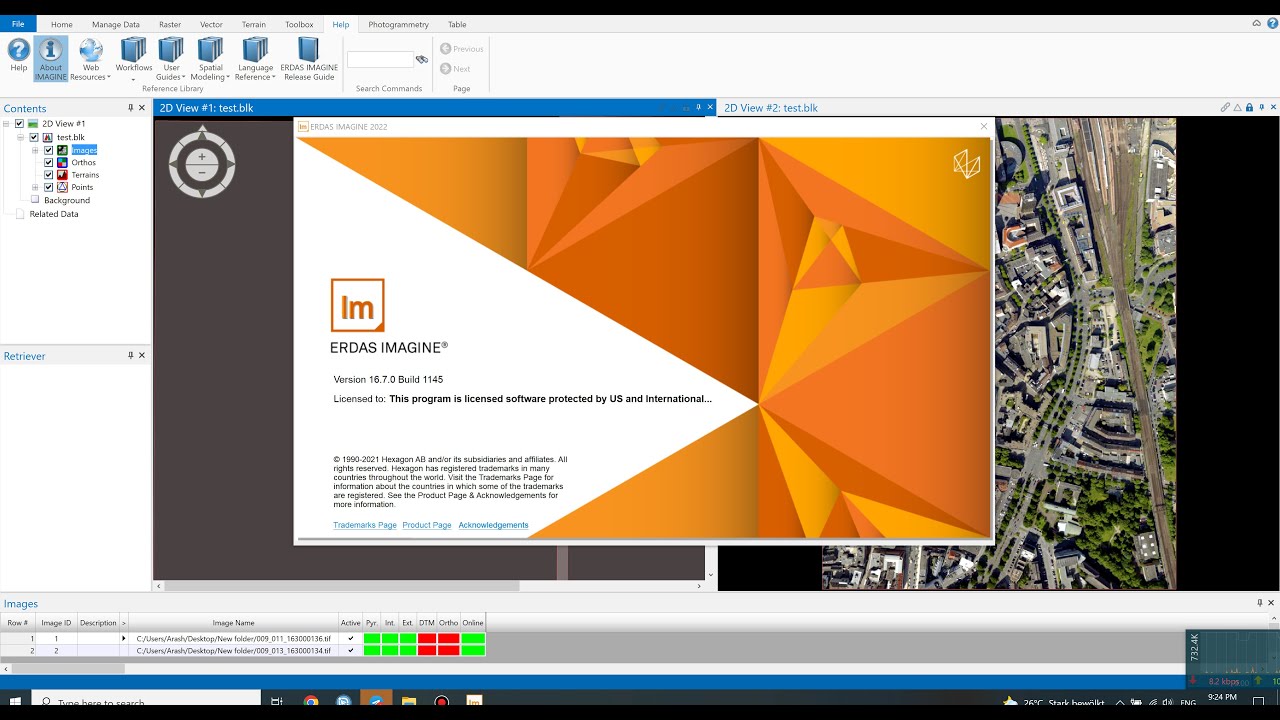The image size is (1280, 720).
Task: Open the Acknowledgements link
Action: tap(493, 525)
